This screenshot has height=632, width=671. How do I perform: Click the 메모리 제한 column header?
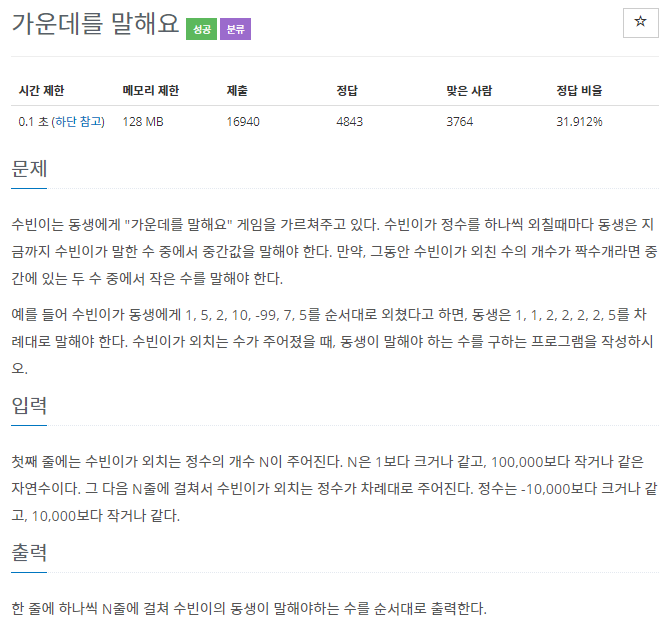(151, 91)
